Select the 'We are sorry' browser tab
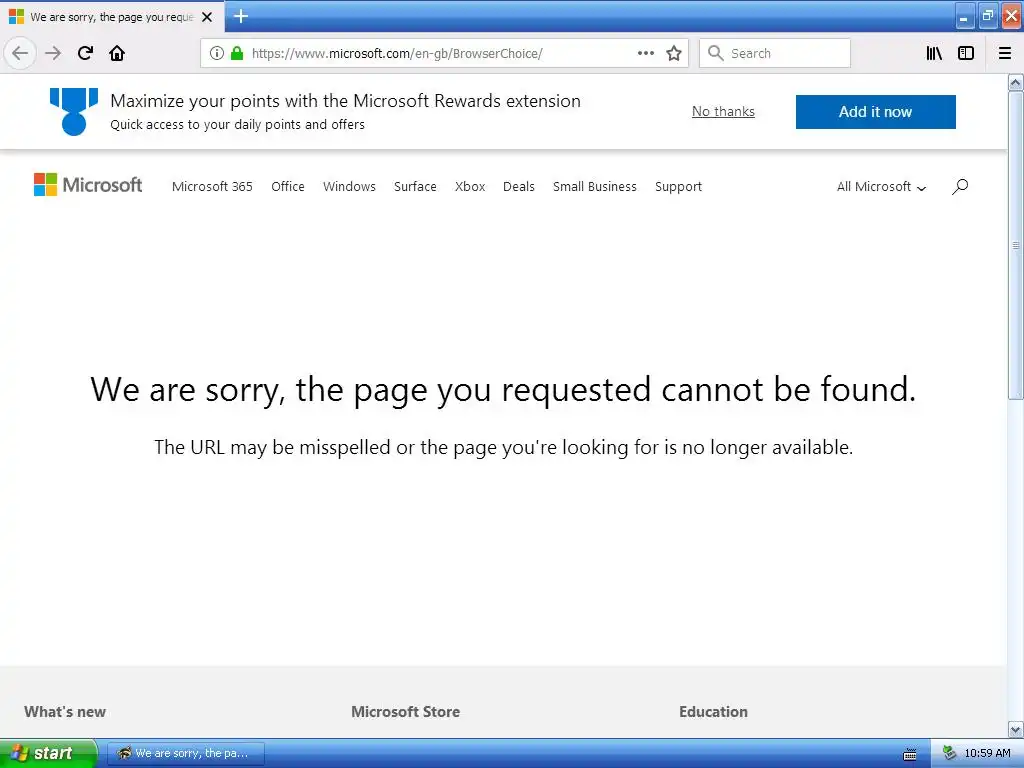This screenshot has height=768, width=1024. pos(112,17)
